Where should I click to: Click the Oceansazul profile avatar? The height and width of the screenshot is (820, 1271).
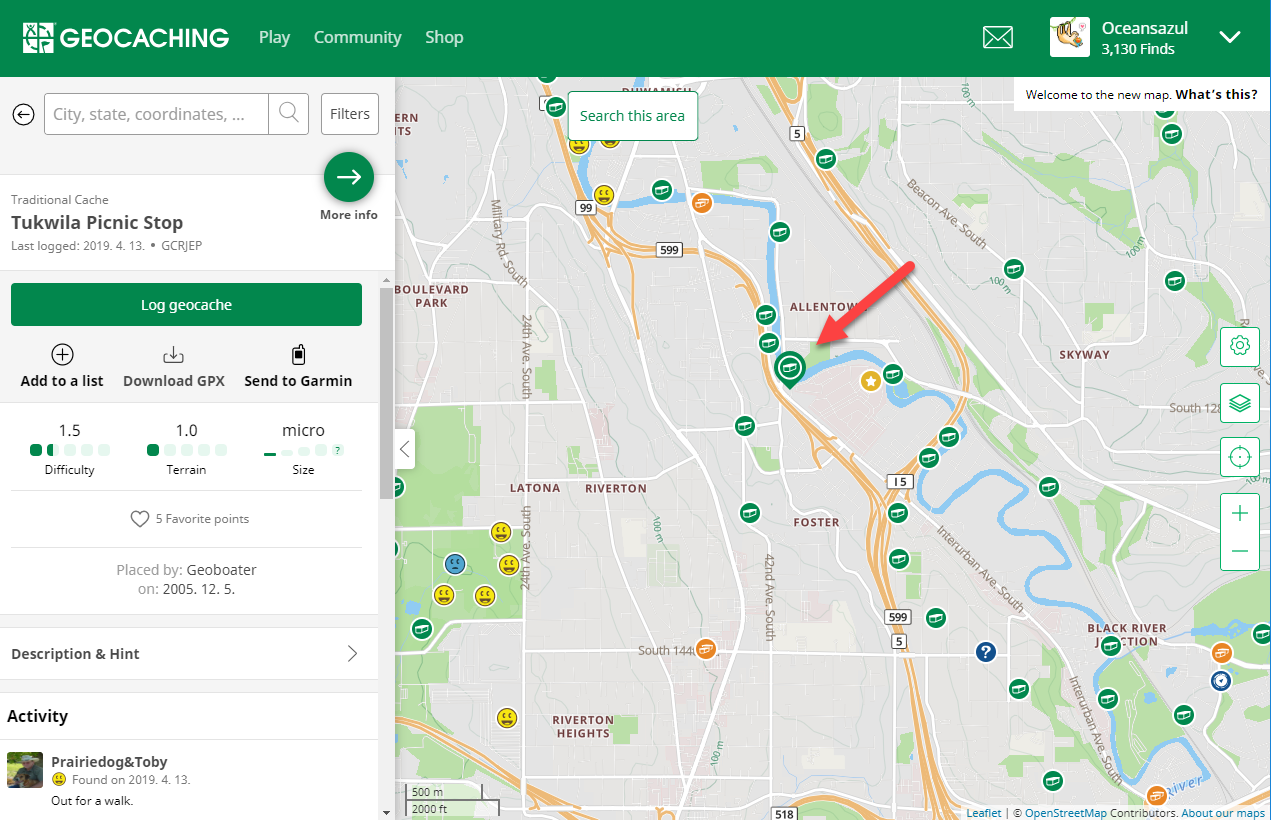tap(1070, 37)
